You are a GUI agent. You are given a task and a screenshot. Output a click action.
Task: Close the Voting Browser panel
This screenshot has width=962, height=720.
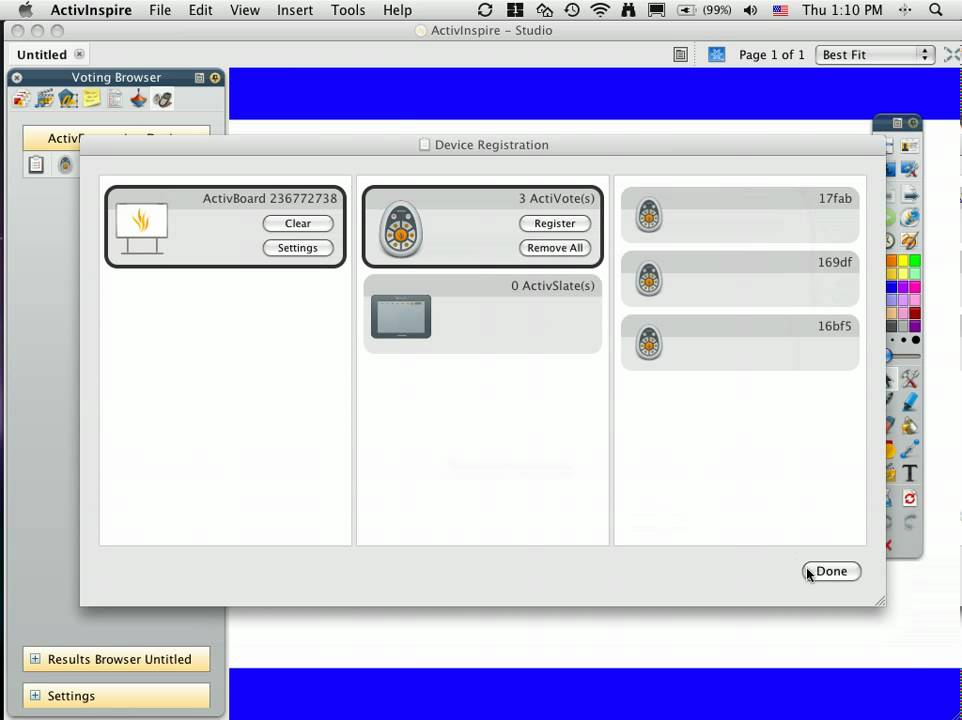pos(17,78)
